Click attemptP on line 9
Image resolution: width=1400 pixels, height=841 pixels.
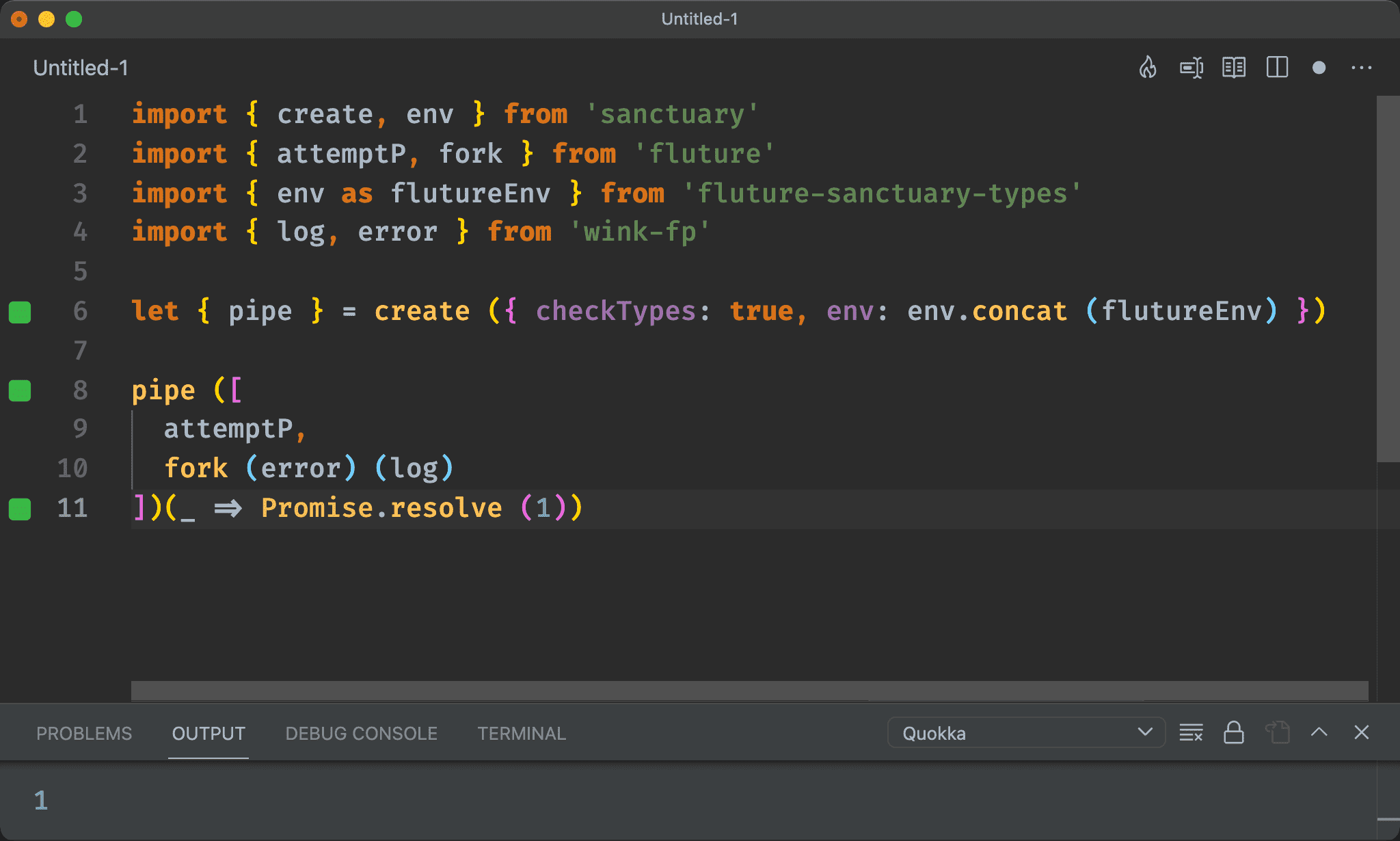[228, 429]
